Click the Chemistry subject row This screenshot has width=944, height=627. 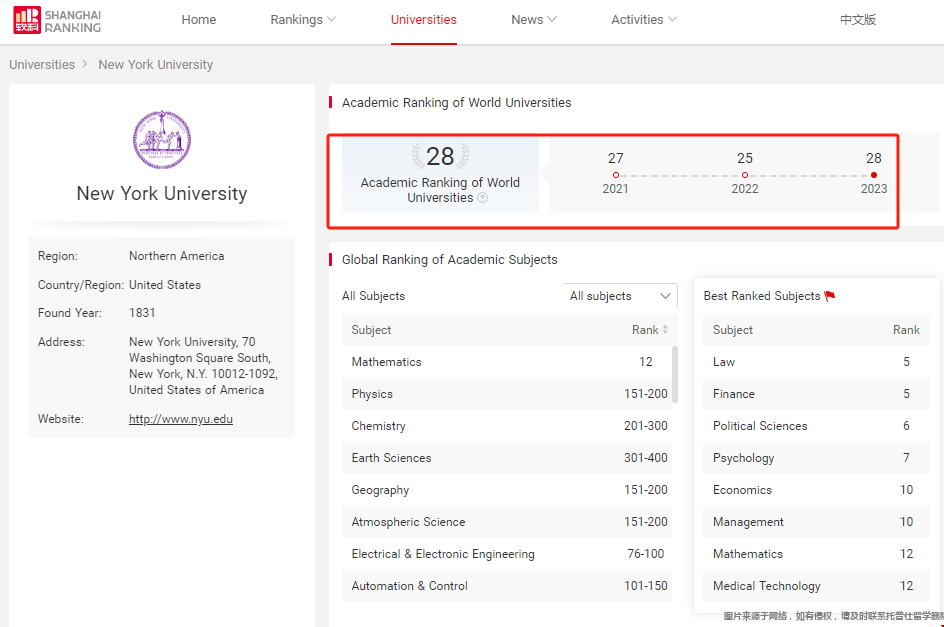pyautogui.click(x=507, y=426)
